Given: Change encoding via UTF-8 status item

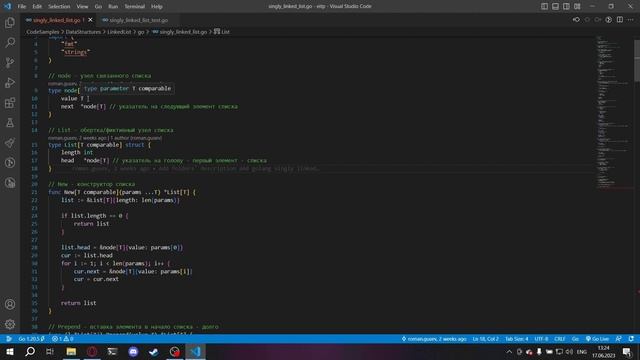Looking at the screenshot, I should [541, 339].
